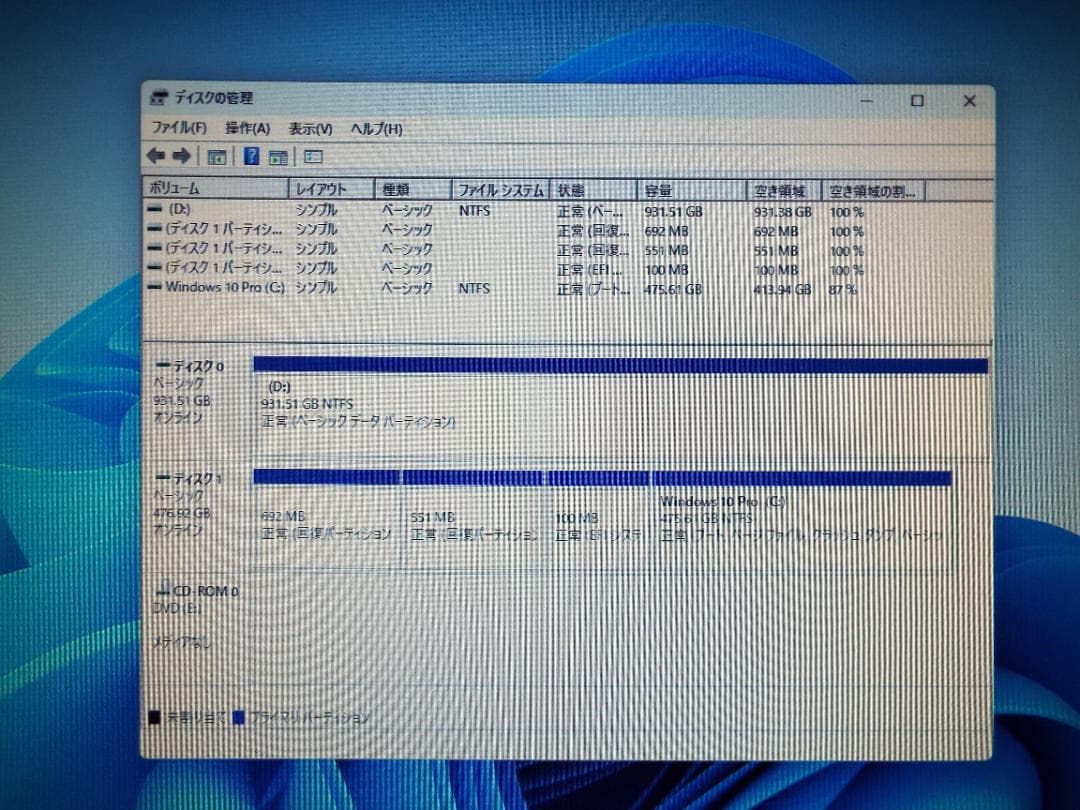Click the 未割り当て legend color swatch
Screen dimensions: 1080x810
tap(156, 716)
